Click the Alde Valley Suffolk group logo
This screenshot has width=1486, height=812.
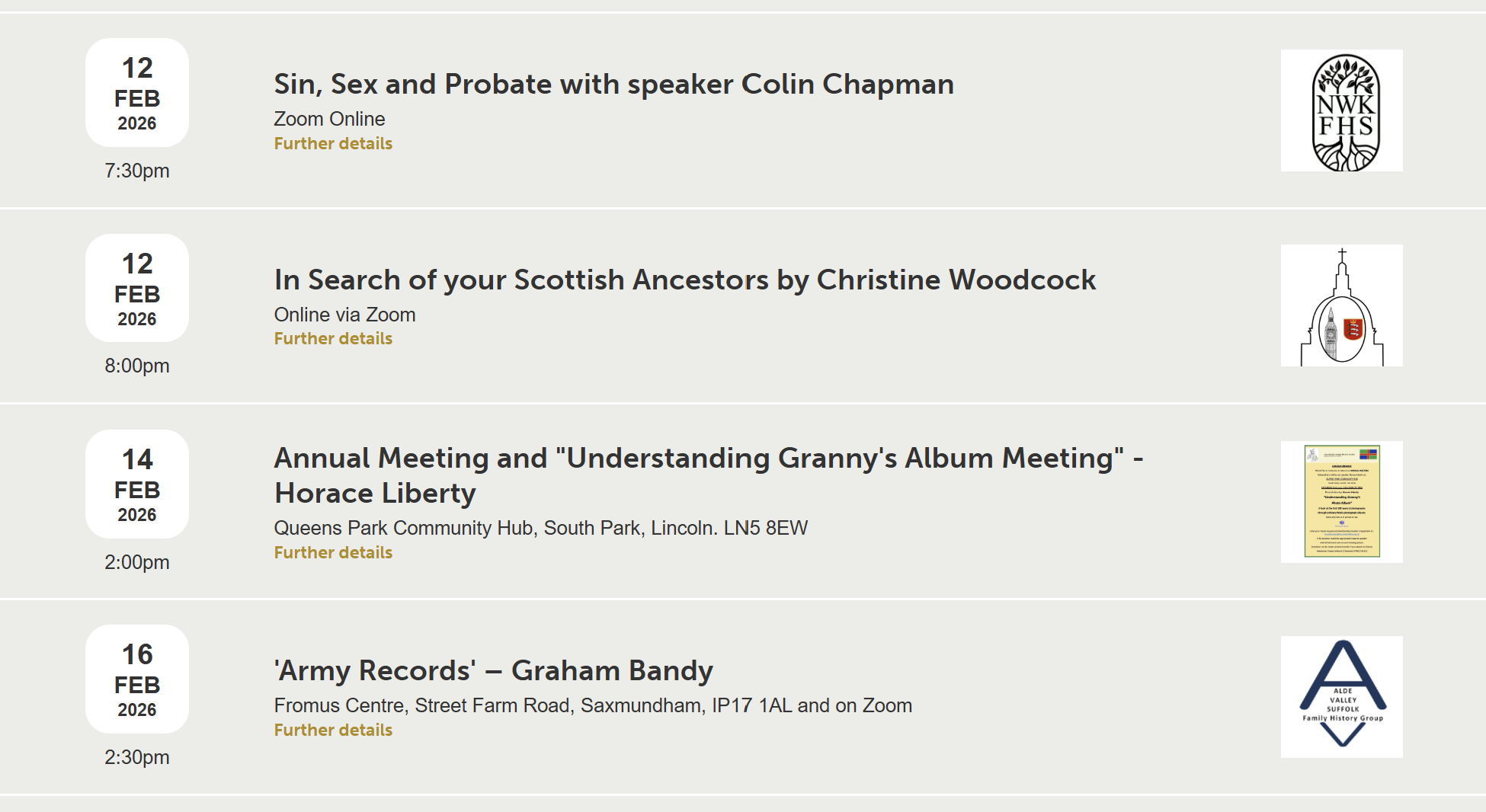pos(1341,696)
